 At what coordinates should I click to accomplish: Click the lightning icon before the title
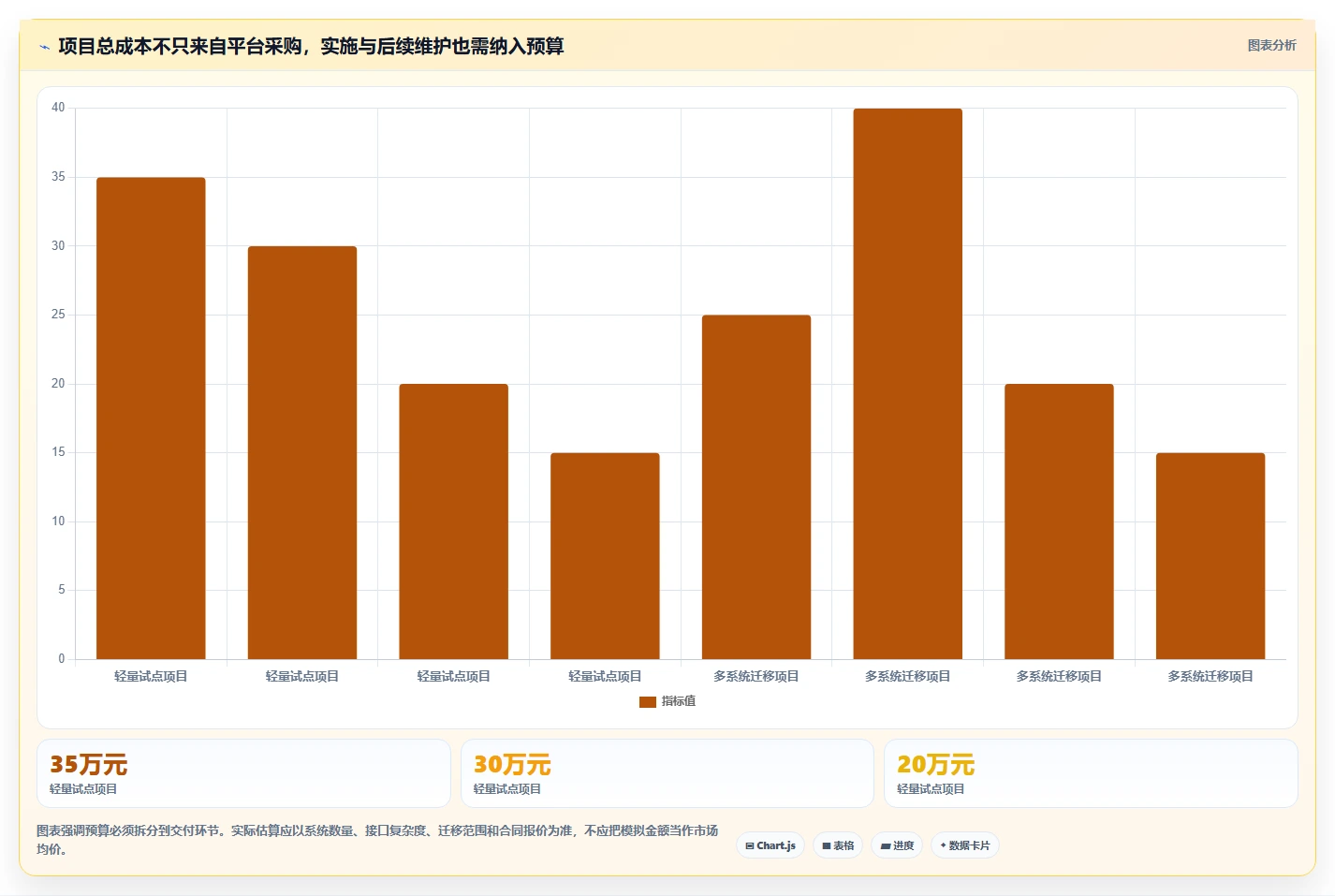pos(44,47)
